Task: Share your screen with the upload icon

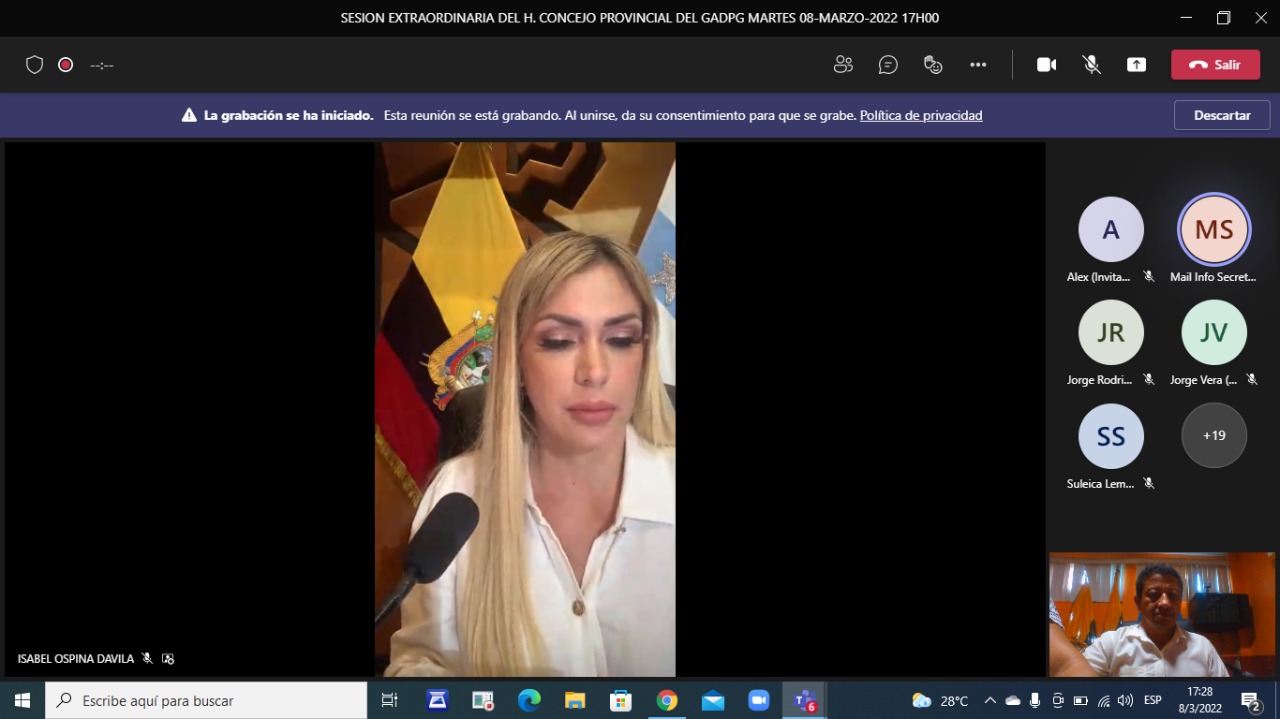Action: [x=1136, y=65]
